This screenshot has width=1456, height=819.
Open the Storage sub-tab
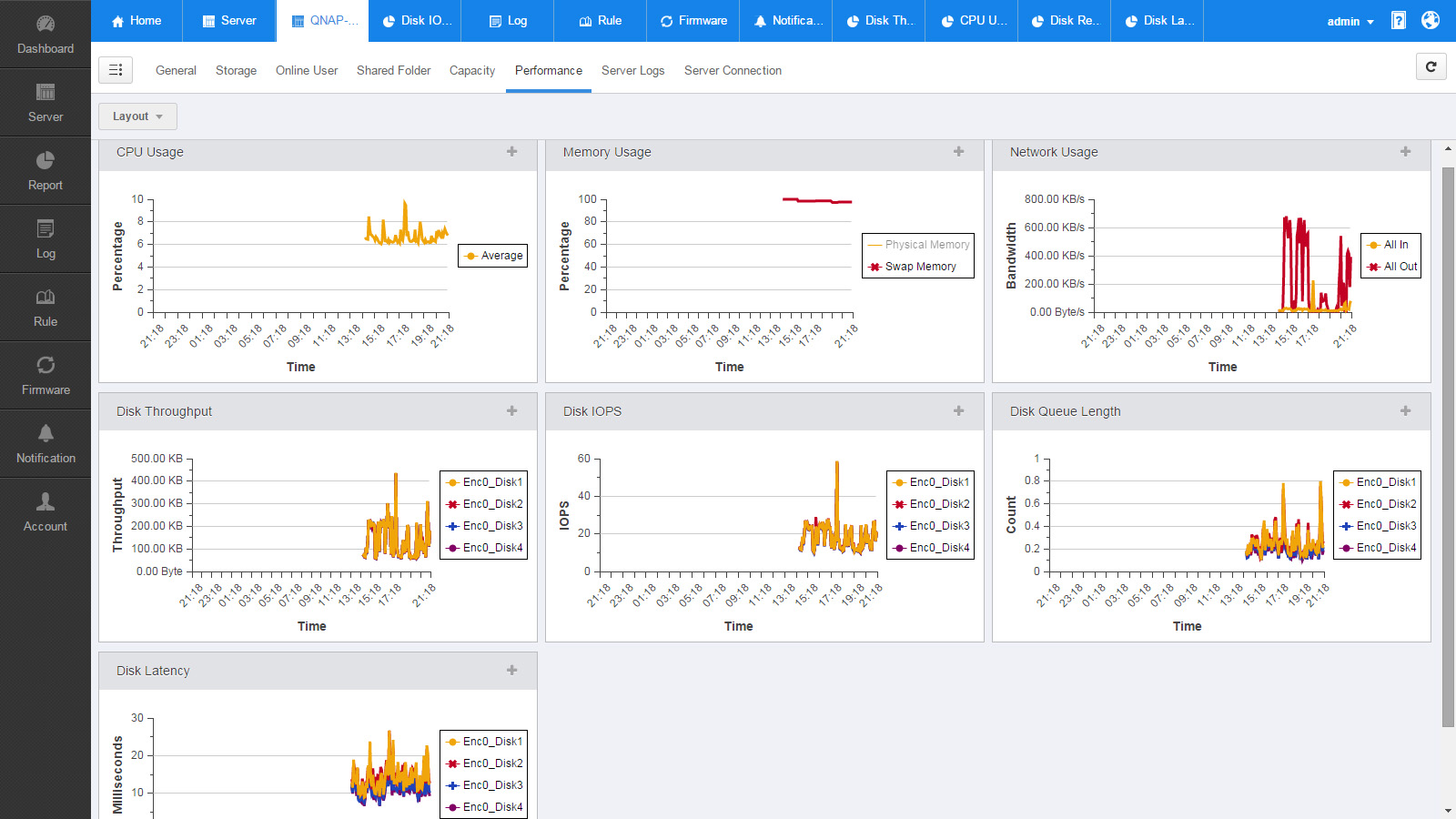pos(236,70)
